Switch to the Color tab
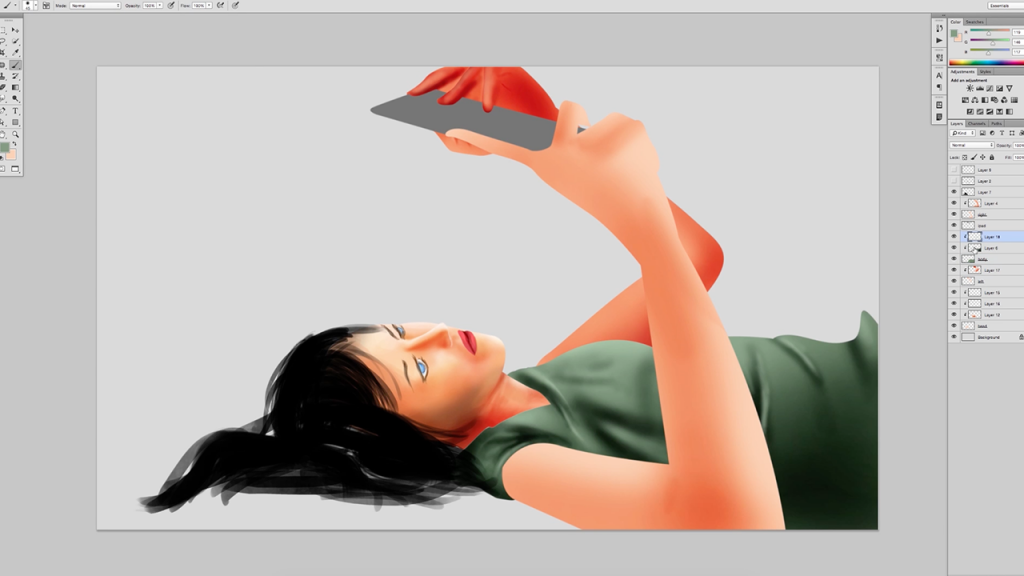 coord(955,22)
